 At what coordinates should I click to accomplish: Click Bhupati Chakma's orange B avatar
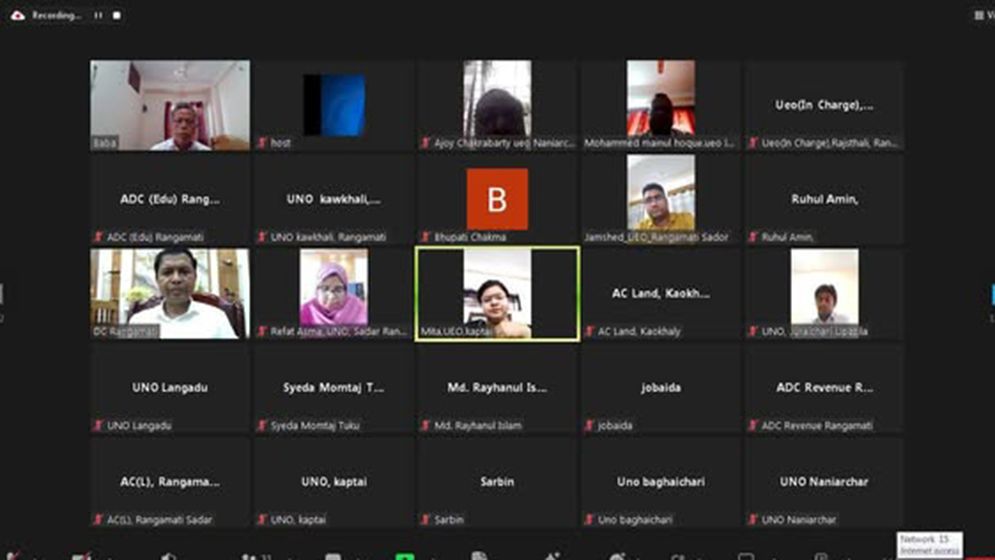[x=497, y=199]
